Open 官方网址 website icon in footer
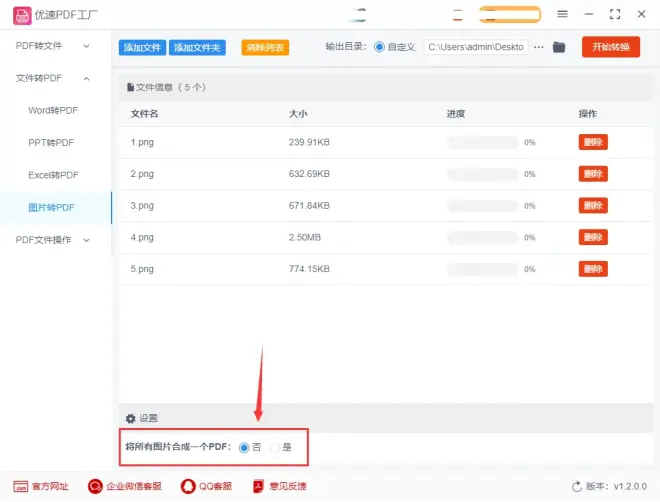This screenshot has width=660, height=502. click(x=20, y=486)
